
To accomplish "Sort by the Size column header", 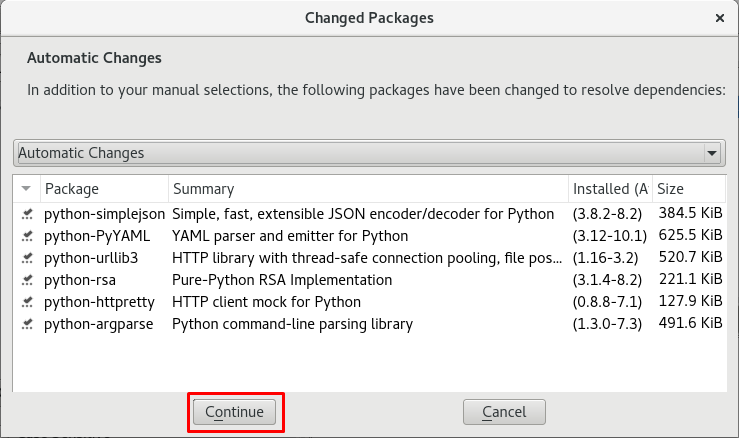I will click(689, 189).
